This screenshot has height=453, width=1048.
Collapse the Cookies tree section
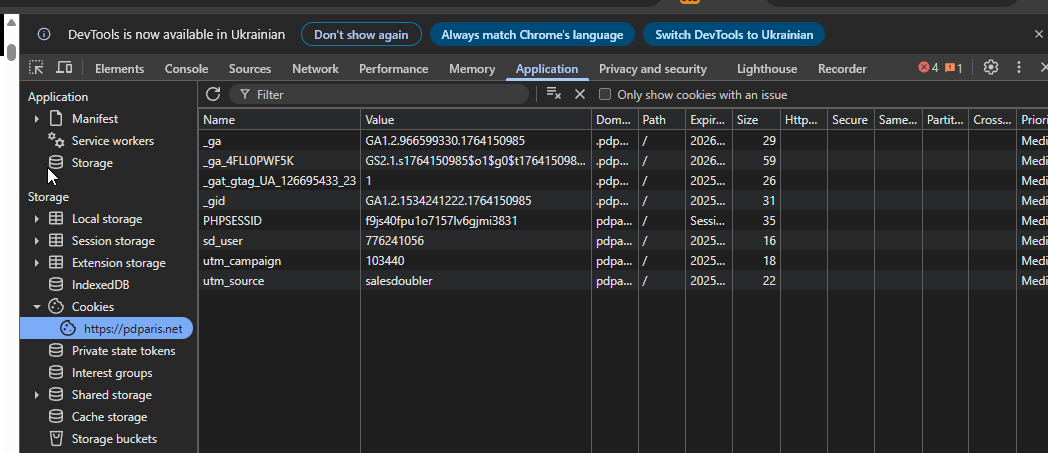pyautogui.click(x=37, y=307)
